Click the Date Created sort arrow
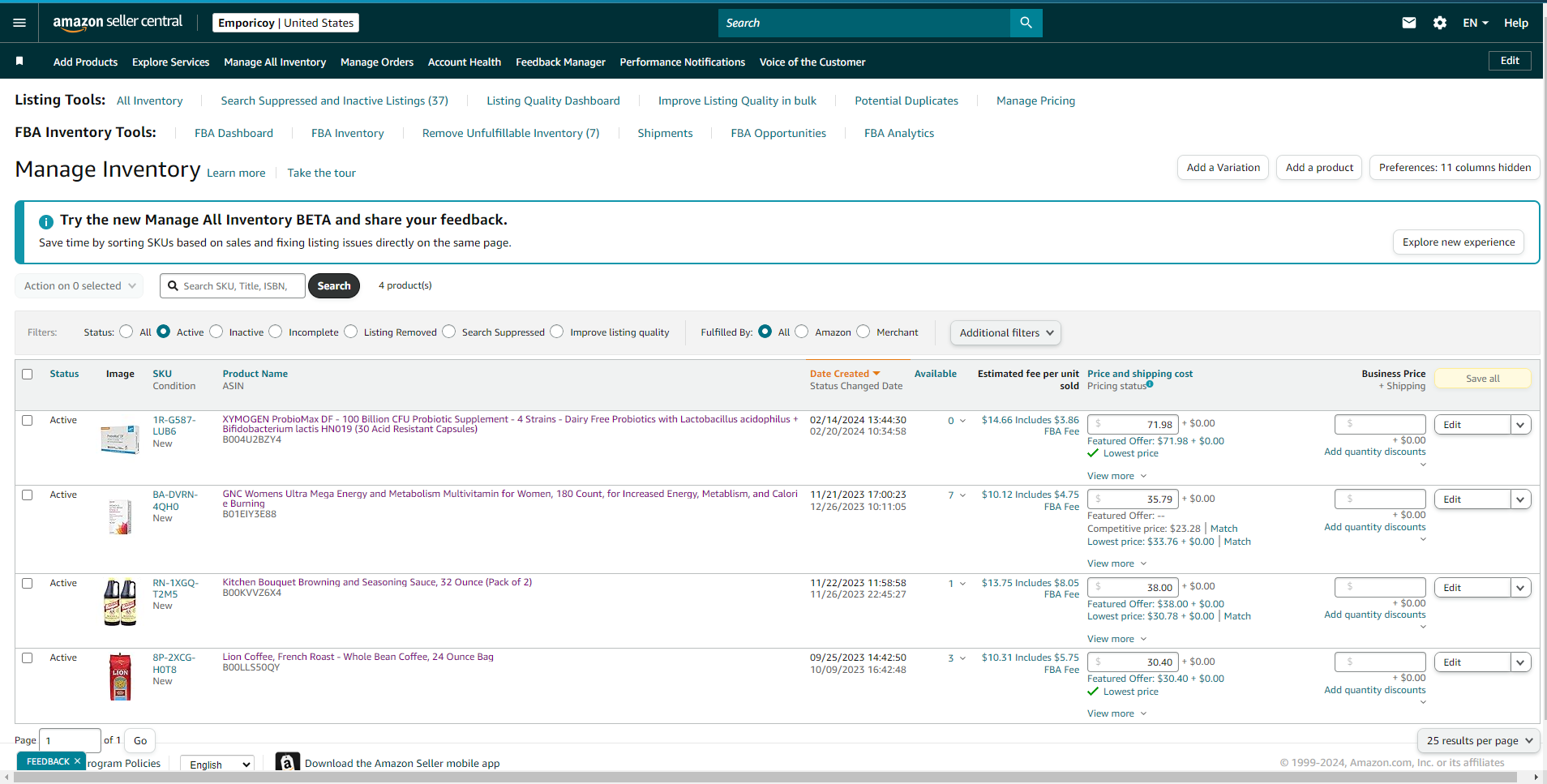The width and height of the screenshot is (1547, 784). click(876, 374)
